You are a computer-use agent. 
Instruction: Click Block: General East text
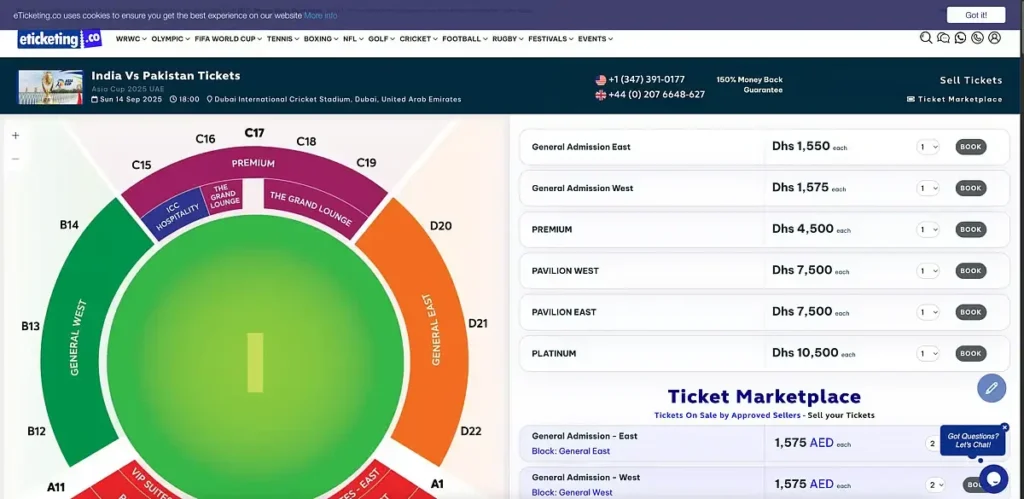coord(571,451)
